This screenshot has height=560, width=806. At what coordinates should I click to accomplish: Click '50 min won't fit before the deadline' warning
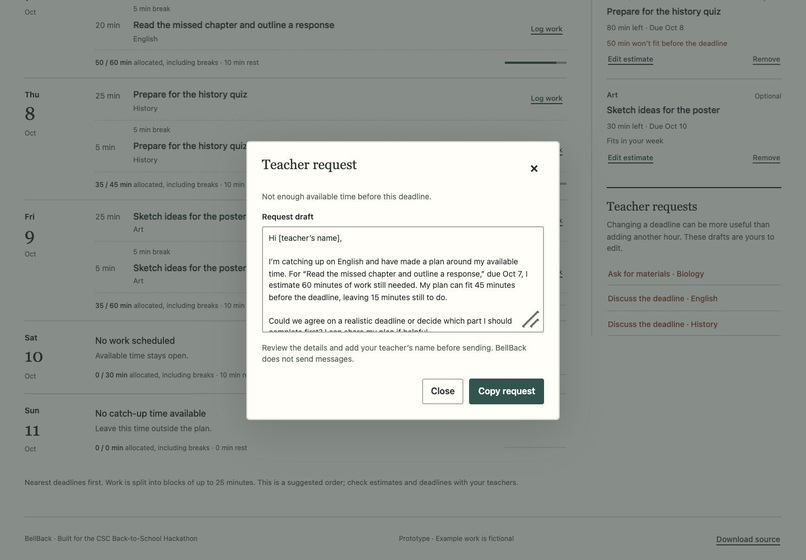point(667,44)
